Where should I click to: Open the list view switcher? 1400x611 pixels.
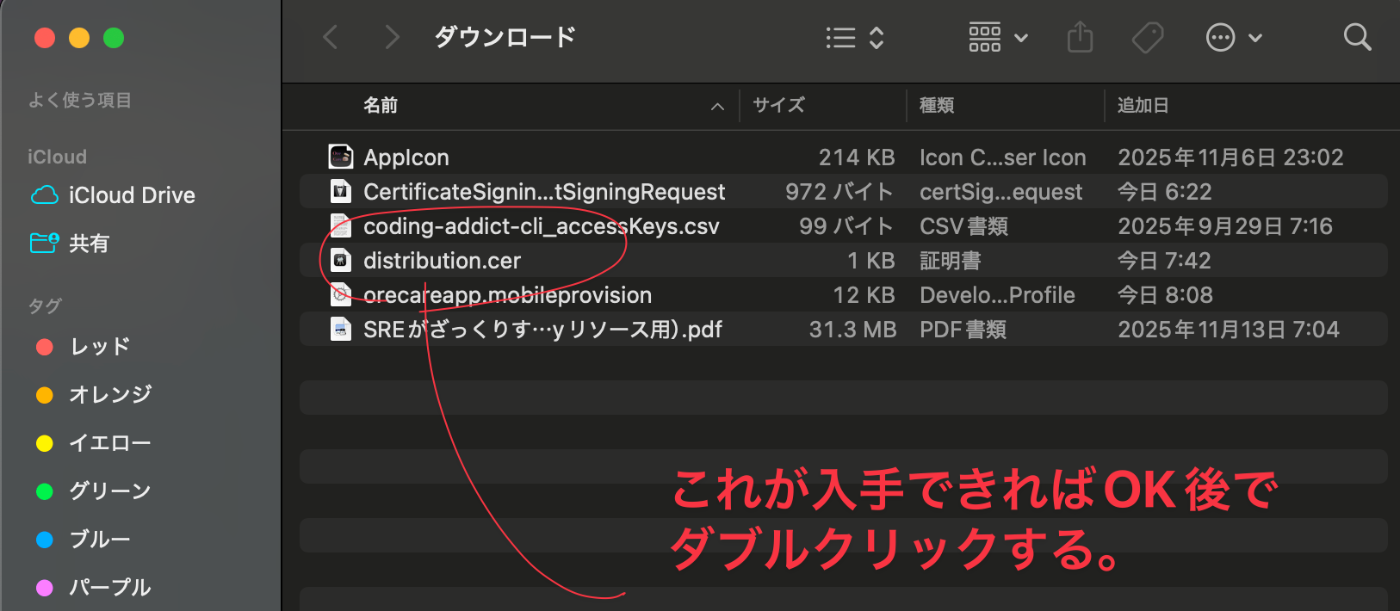855,38
